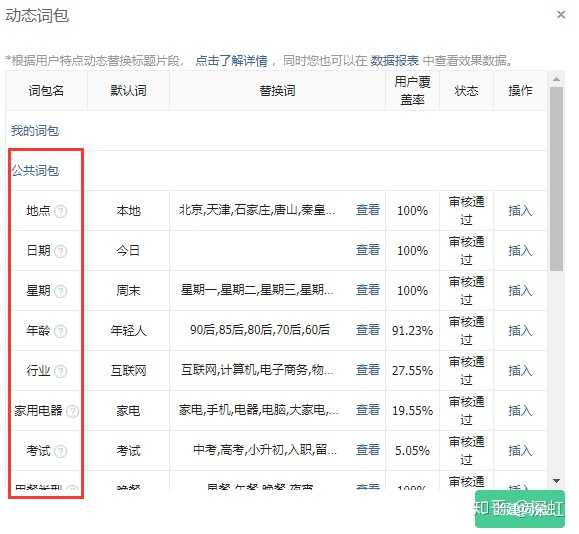Screen dimensions: 579x534
Task: Close the 动态词包 dialog
Action: (561, 14)
